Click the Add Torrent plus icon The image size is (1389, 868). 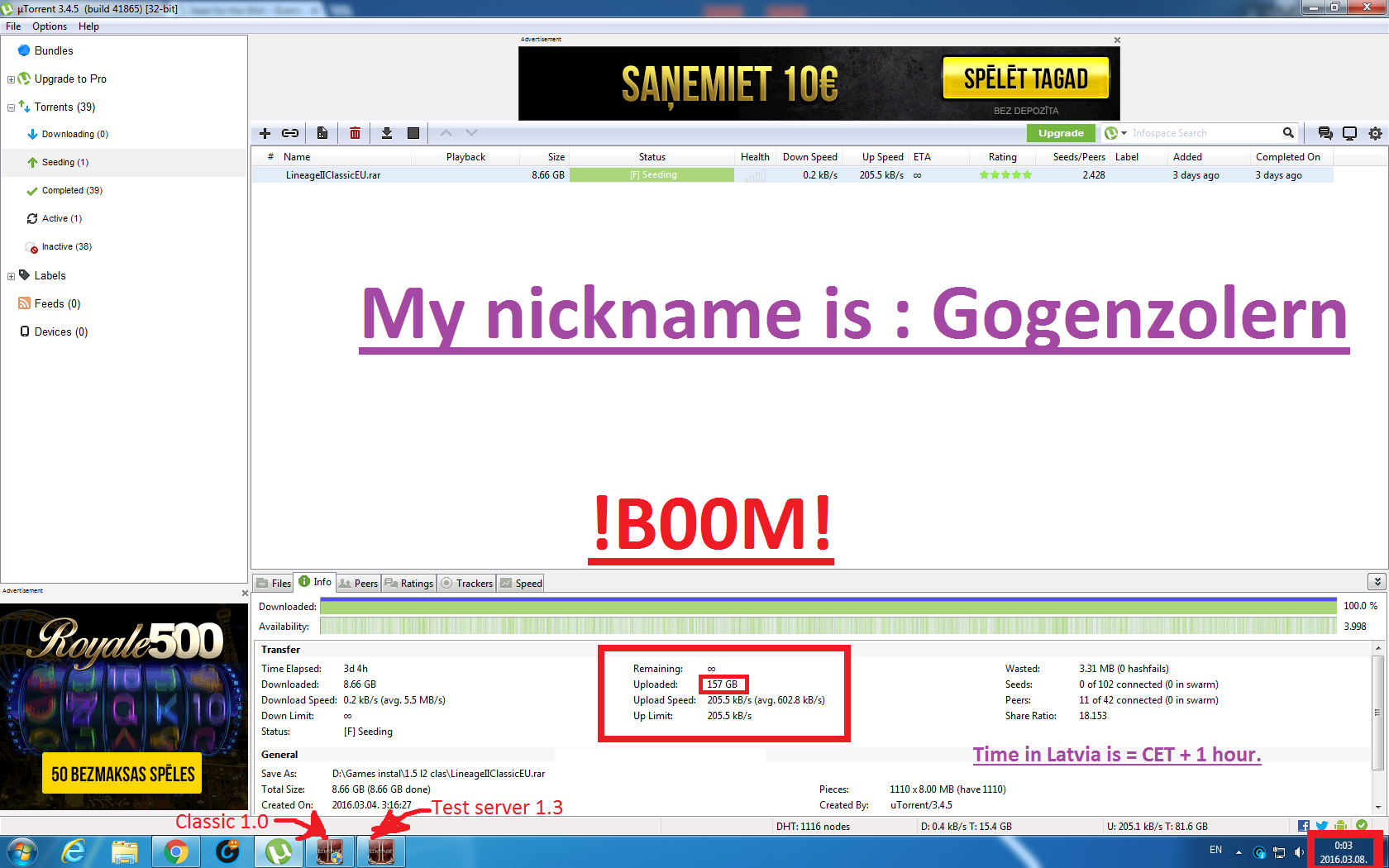click(265, 133)
